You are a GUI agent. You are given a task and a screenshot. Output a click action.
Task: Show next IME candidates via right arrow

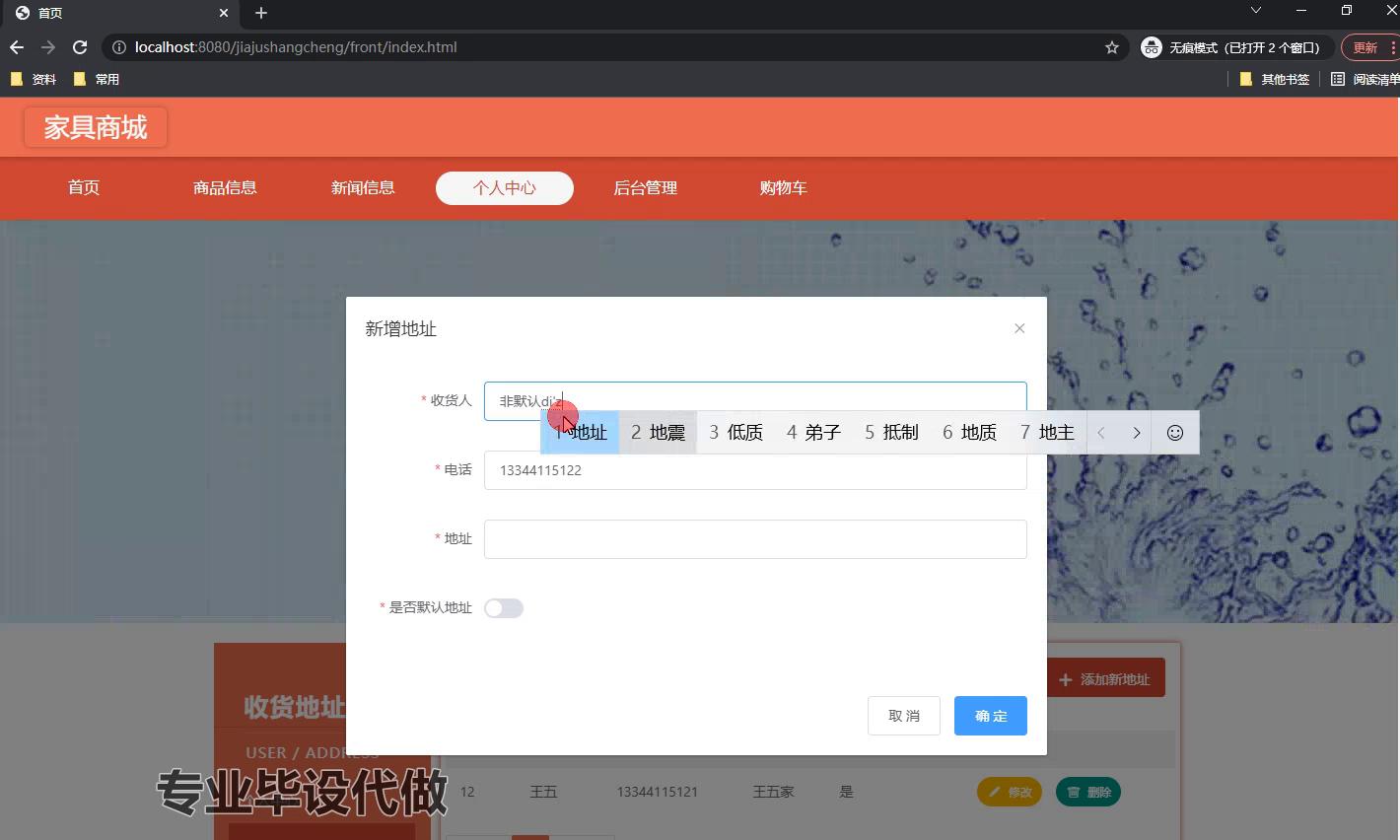[x=1136, y=432]
